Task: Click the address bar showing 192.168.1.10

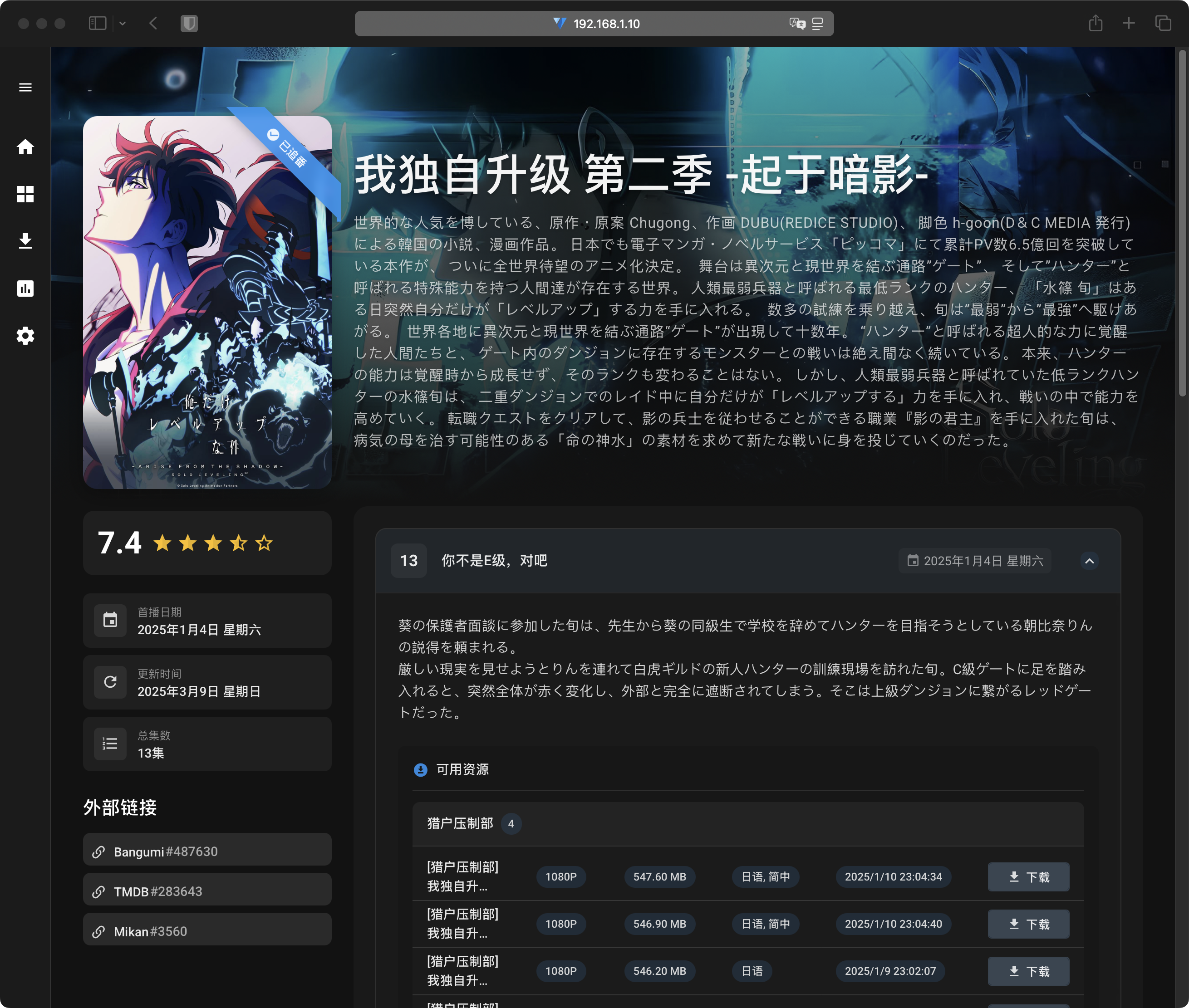Action: tap(594, 24)
